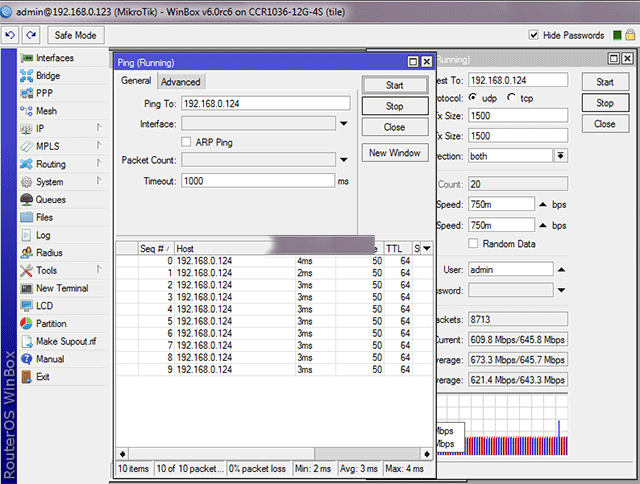Click Close in the Ping window
640x484 pixels.
(x=395, y=127)
